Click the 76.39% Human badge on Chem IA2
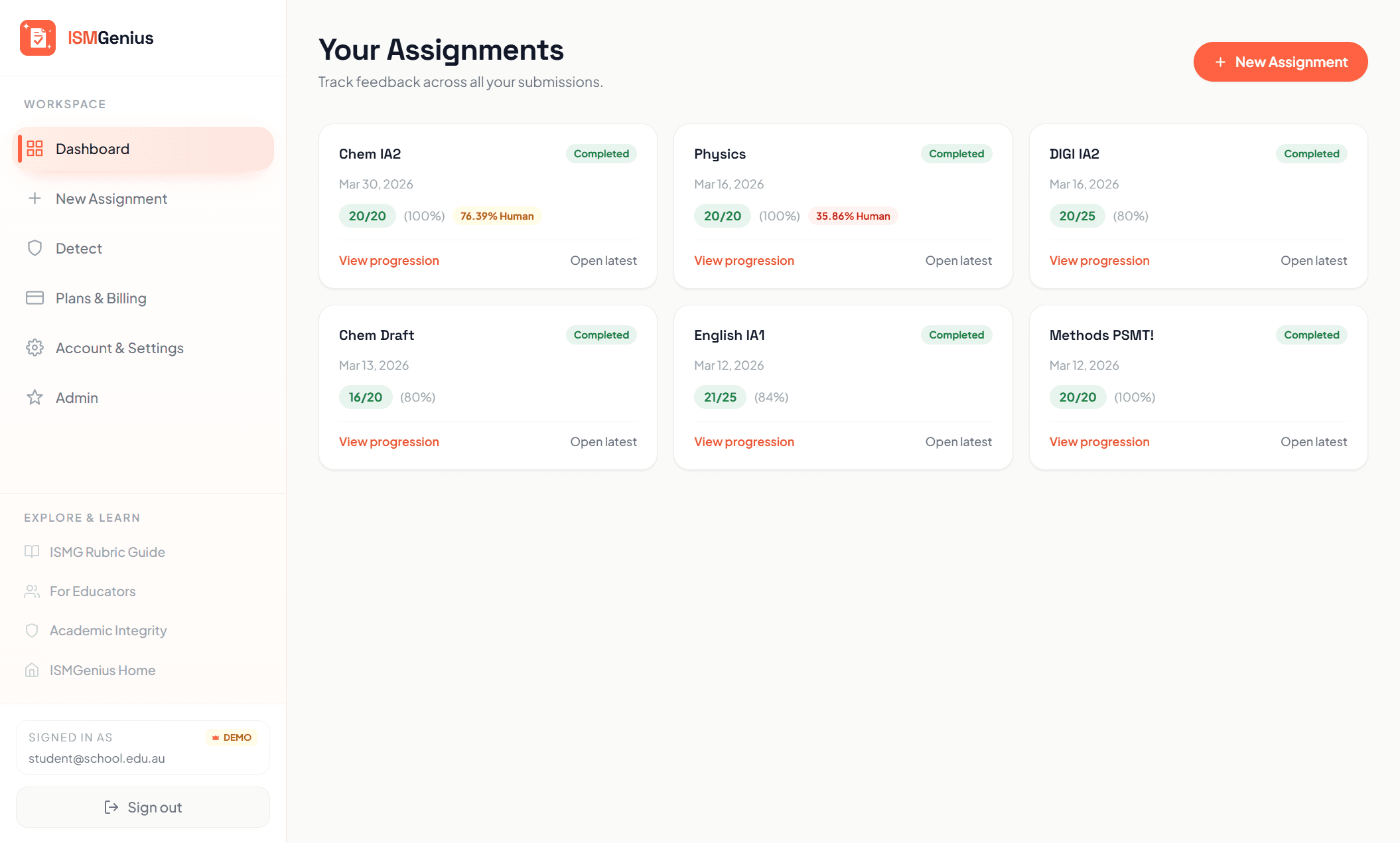Viewport: 1400px width, 843px height. pos(496,216)
